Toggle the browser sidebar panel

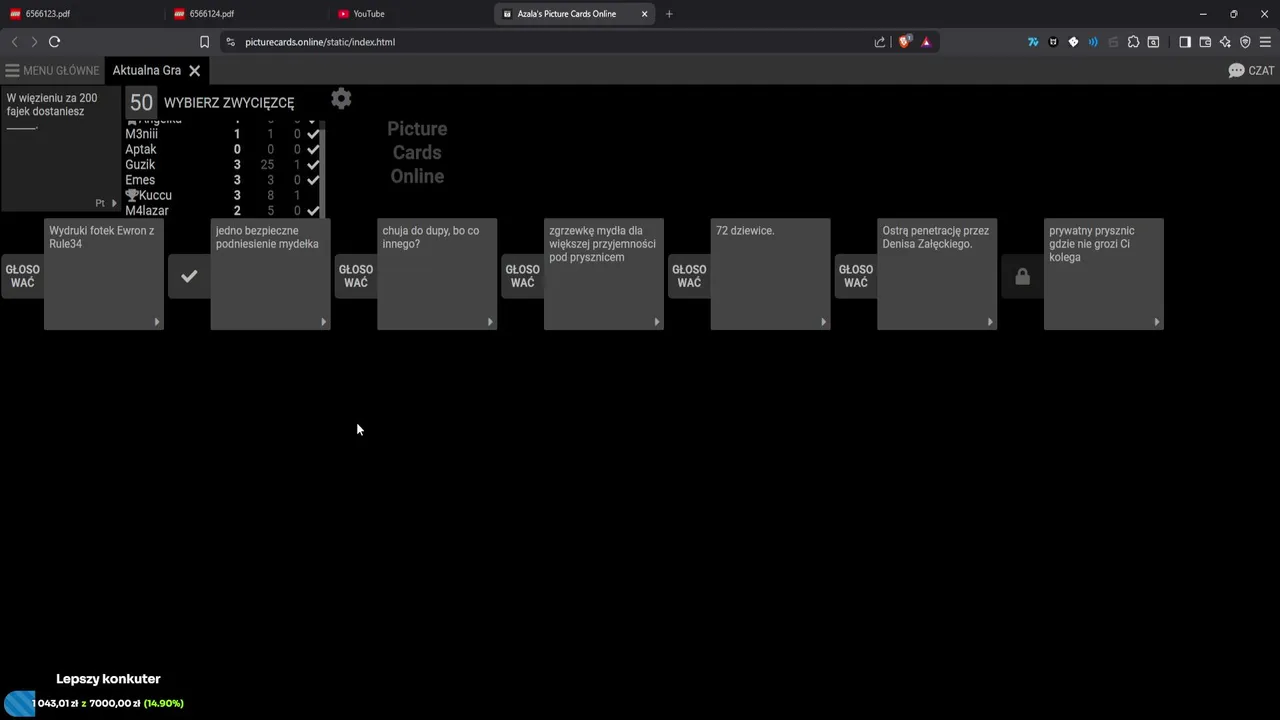coord(1185,42)
